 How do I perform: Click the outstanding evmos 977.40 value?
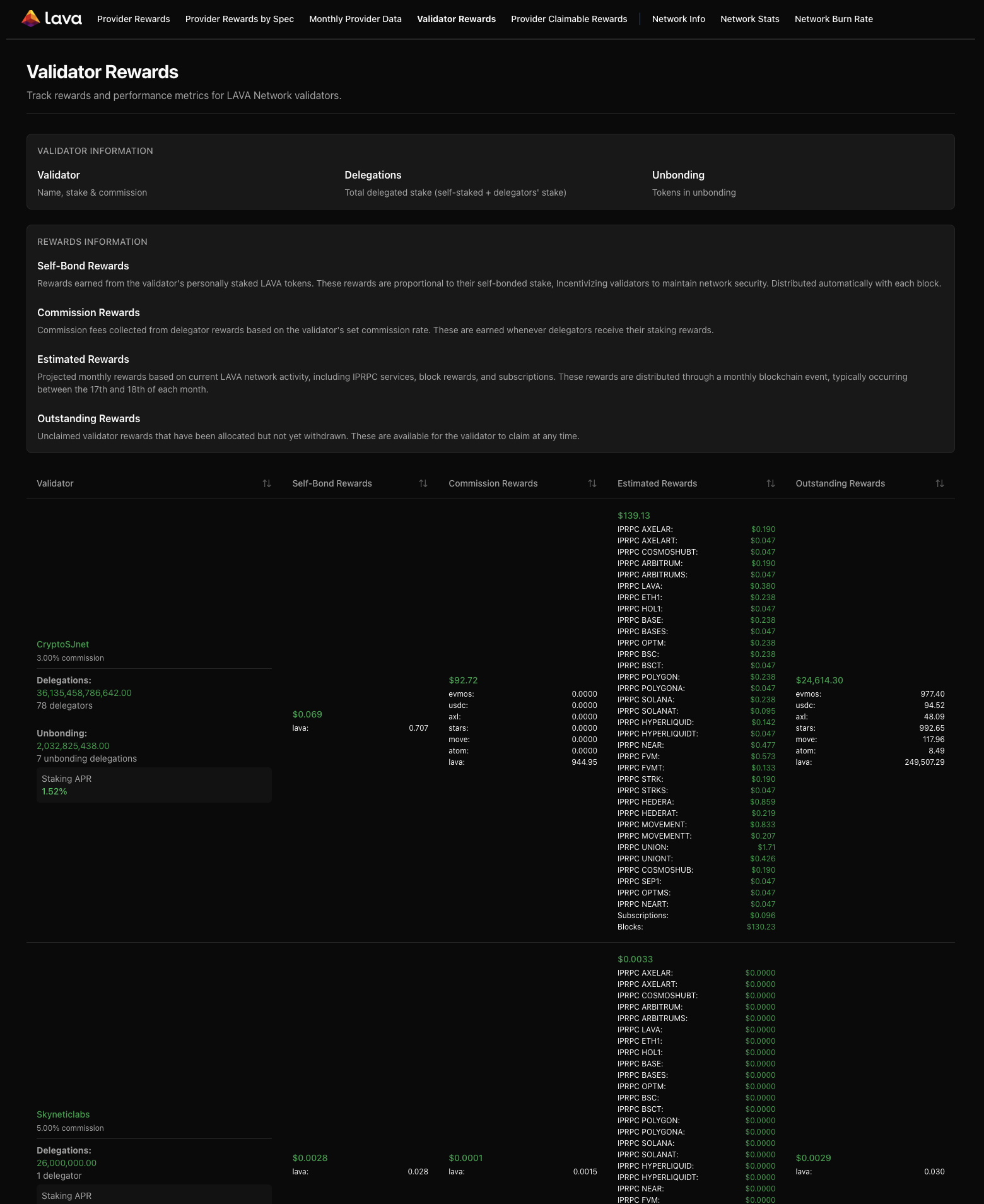[932, 694]
